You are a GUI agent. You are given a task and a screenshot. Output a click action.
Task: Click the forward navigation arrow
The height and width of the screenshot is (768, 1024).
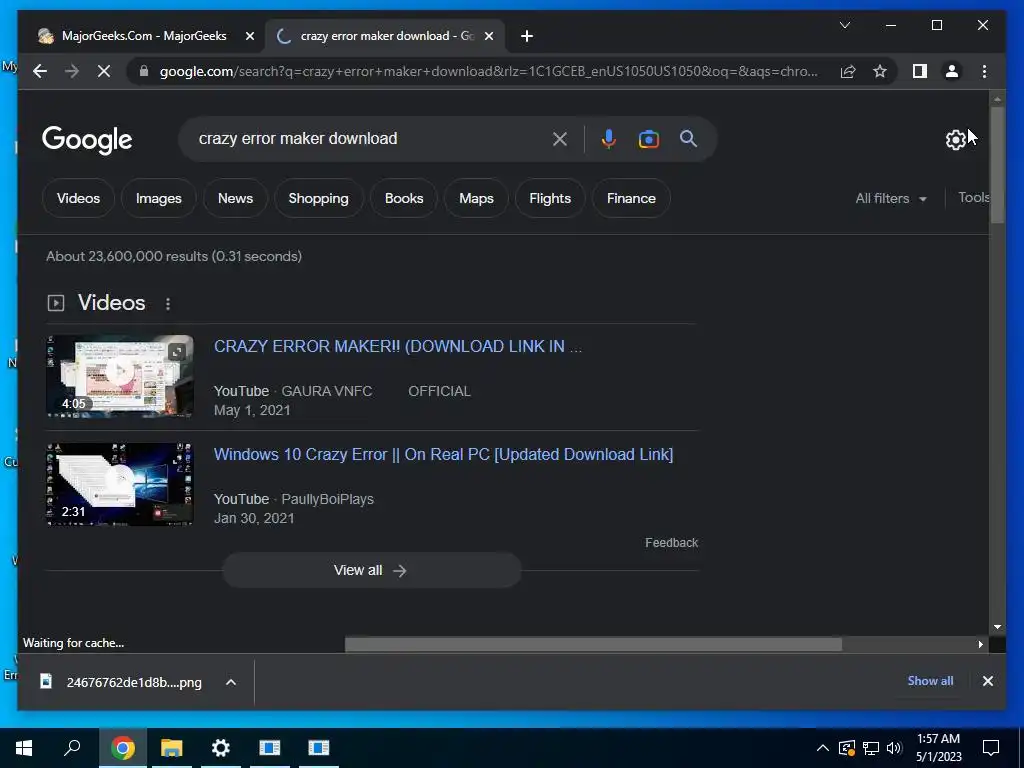(72, 71)
